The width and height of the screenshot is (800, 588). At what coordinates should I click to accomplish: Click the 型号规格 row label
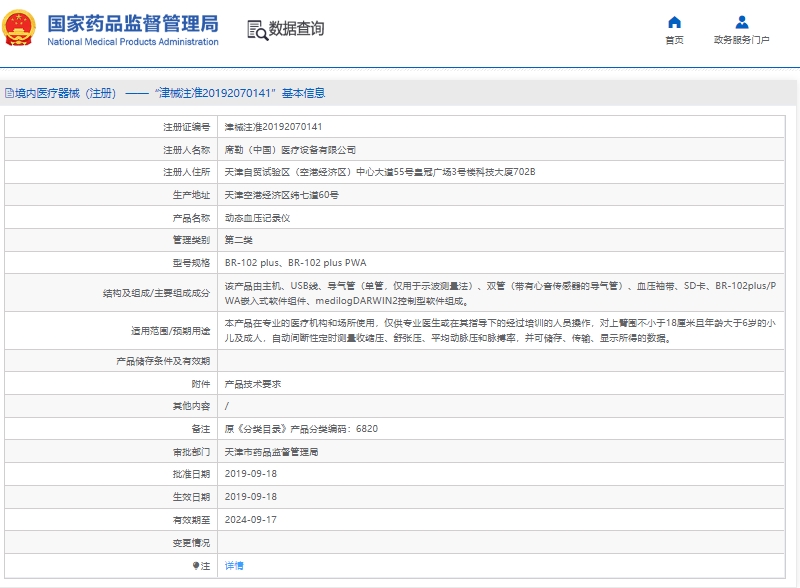(191, 263)
